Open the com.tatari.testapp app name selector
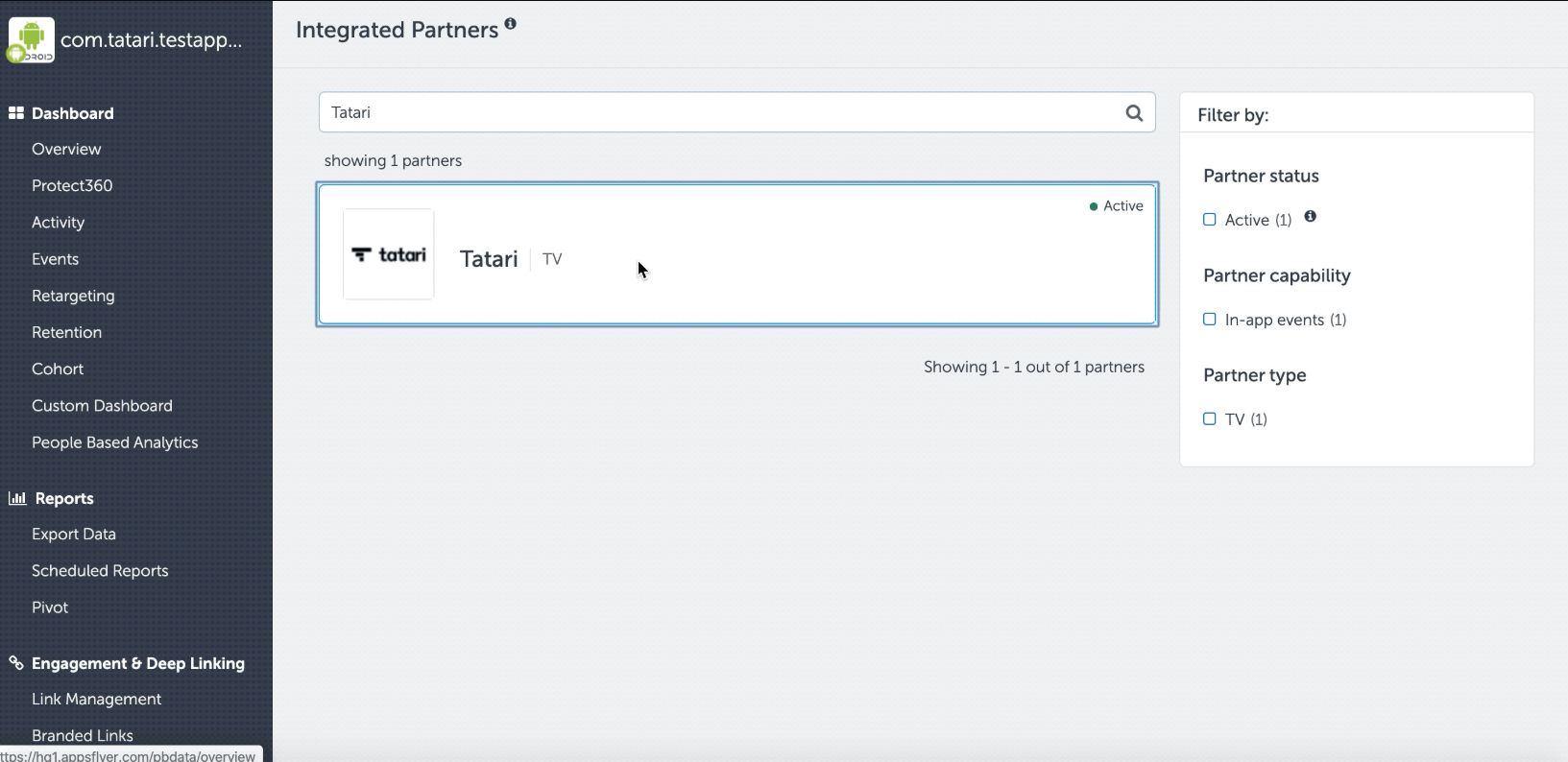Image resolution: width=1568 pixels, height=762 pixels. [x=152, y=40]
